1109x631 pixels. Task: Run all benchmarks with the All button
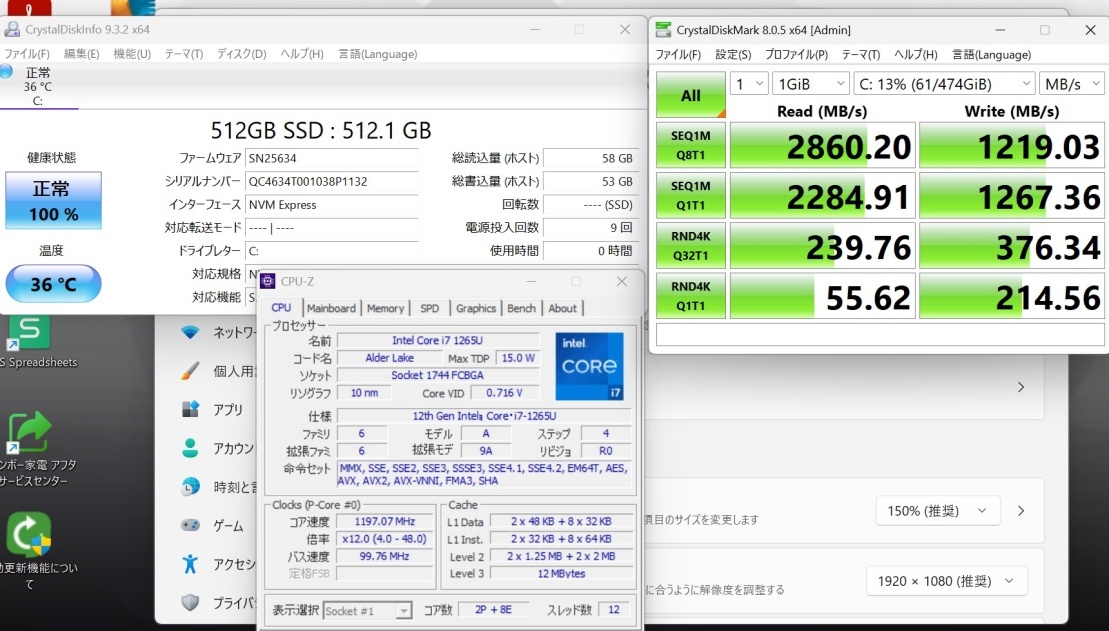[x=690, y=95]
